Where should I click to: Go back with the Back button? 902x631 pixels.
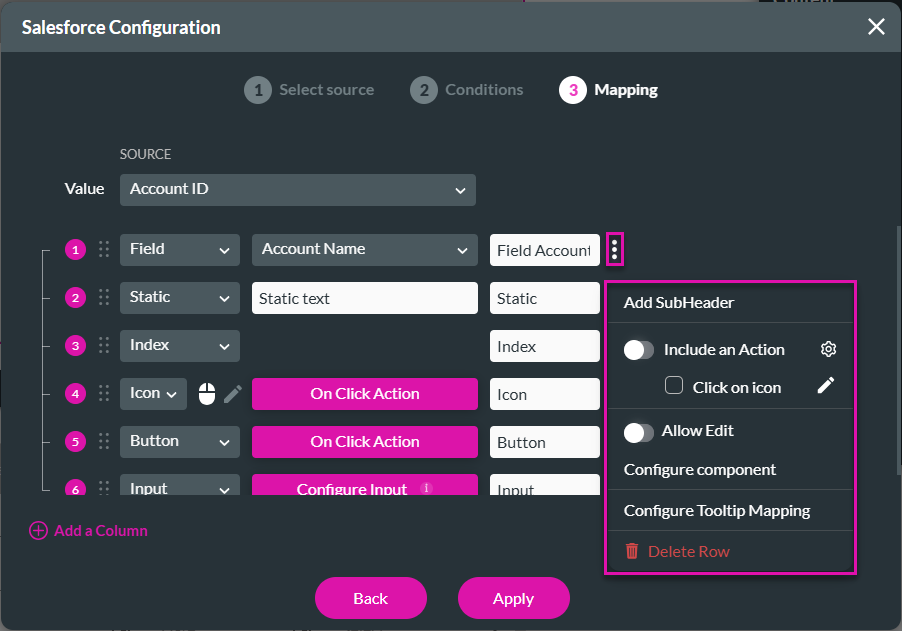pos(370,598)
